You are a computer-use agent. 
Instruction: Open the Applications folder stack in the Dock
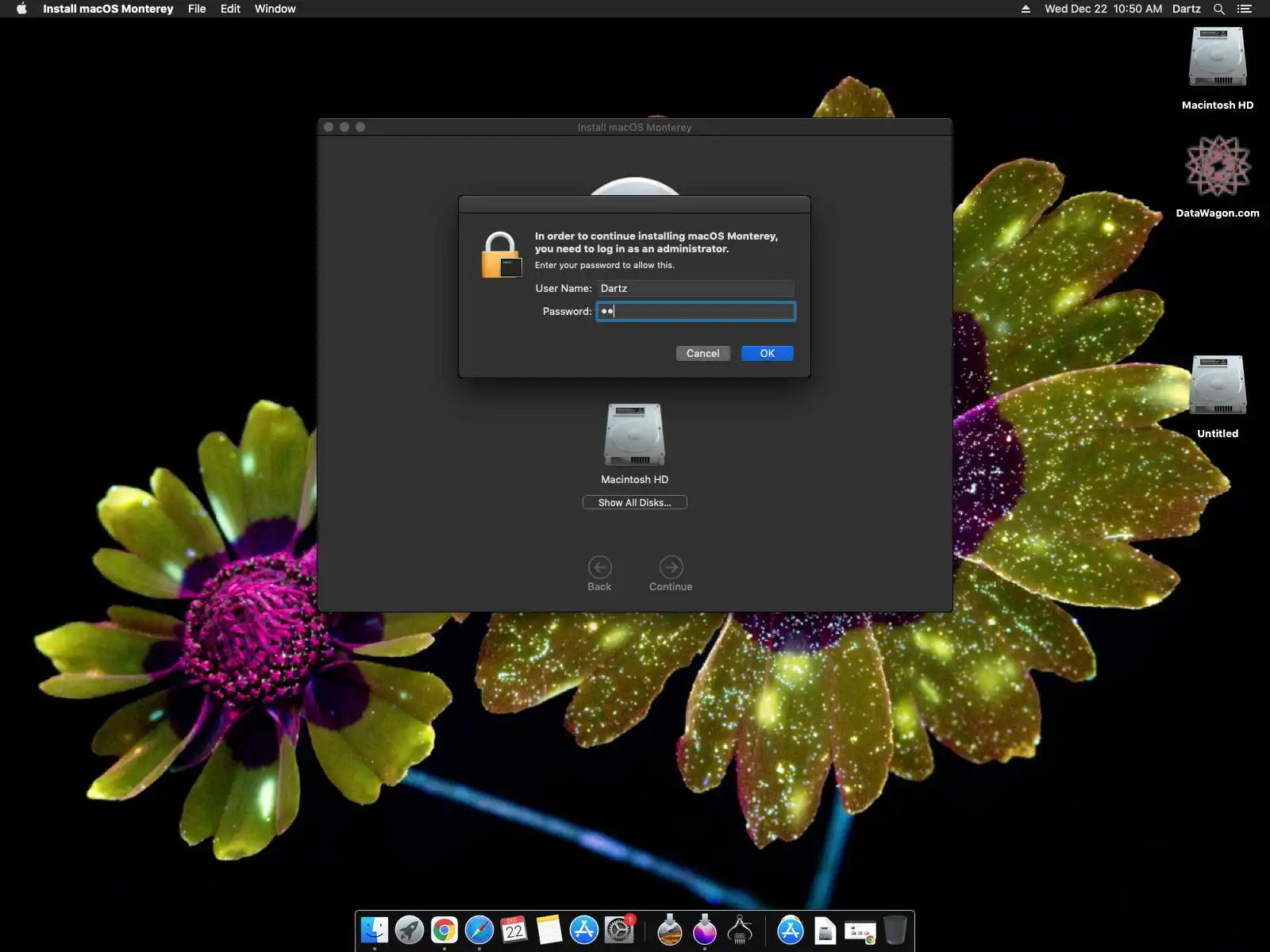click(791, 930)
